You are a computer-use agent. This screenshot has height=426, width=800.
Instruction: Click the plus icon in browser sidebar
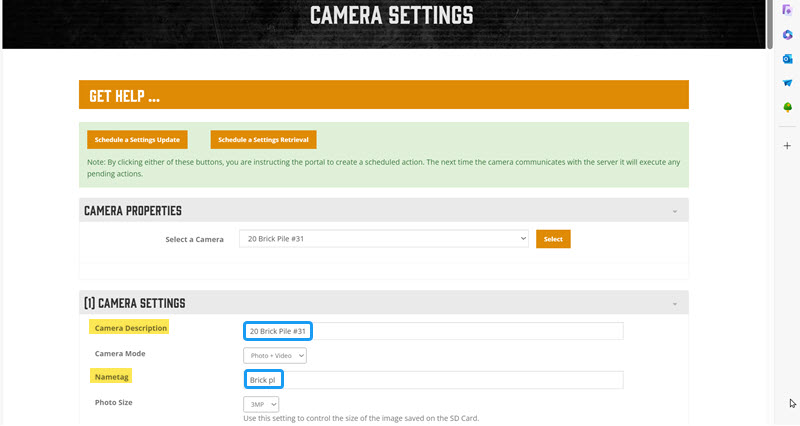pos(787,146)
